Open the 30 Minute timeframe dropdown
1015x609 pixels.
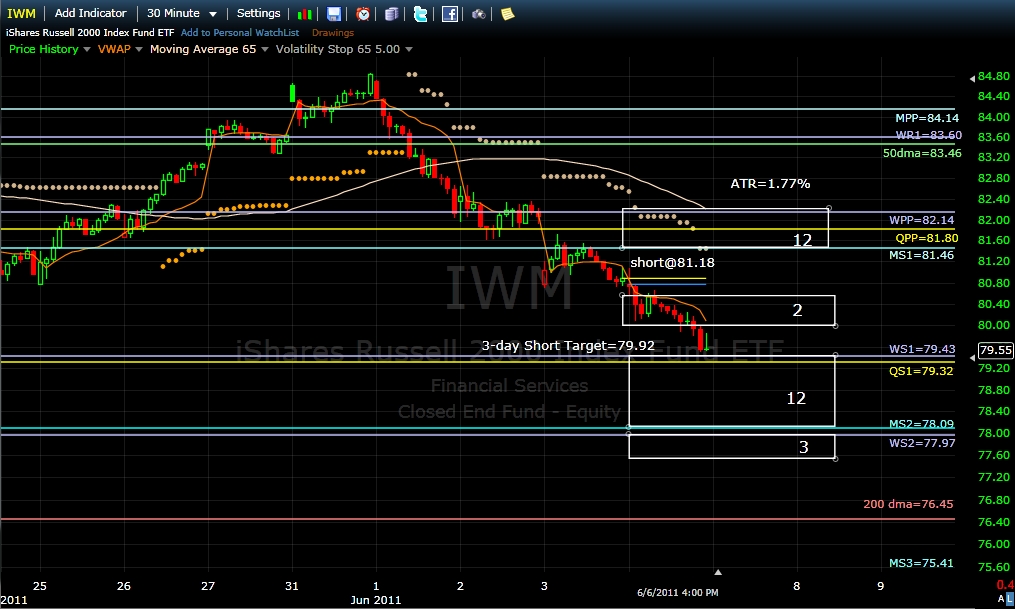[x=182, y=14]
